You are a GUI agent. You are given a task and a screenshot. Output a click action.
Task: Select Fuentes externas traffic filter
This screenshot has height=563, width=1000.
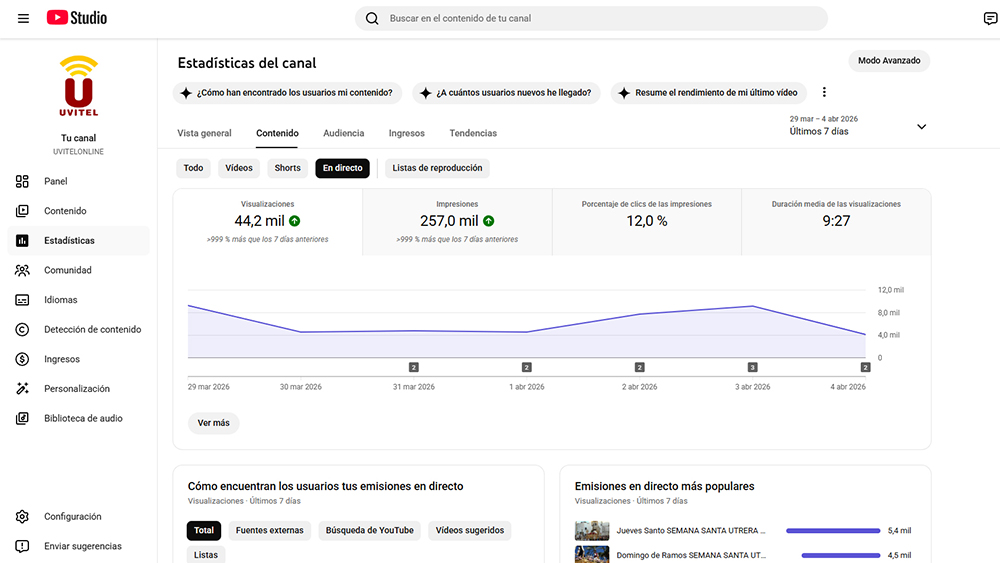coord(269,530)
